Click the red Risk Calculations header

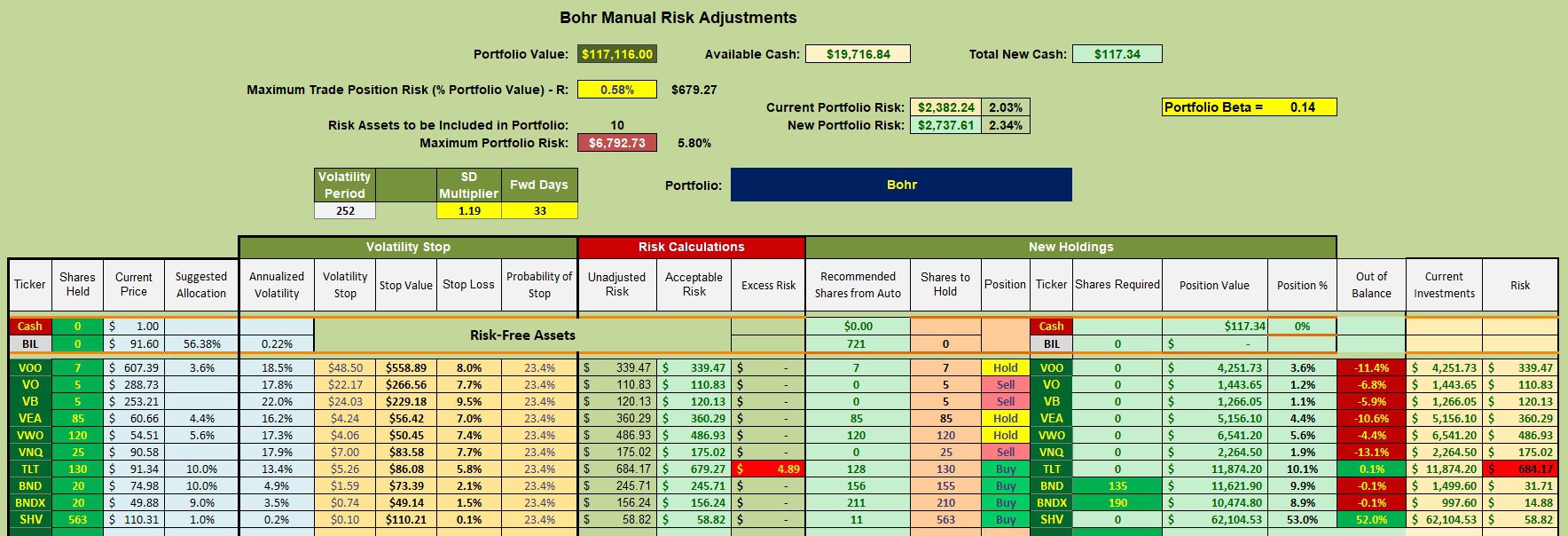click(691, 247)
